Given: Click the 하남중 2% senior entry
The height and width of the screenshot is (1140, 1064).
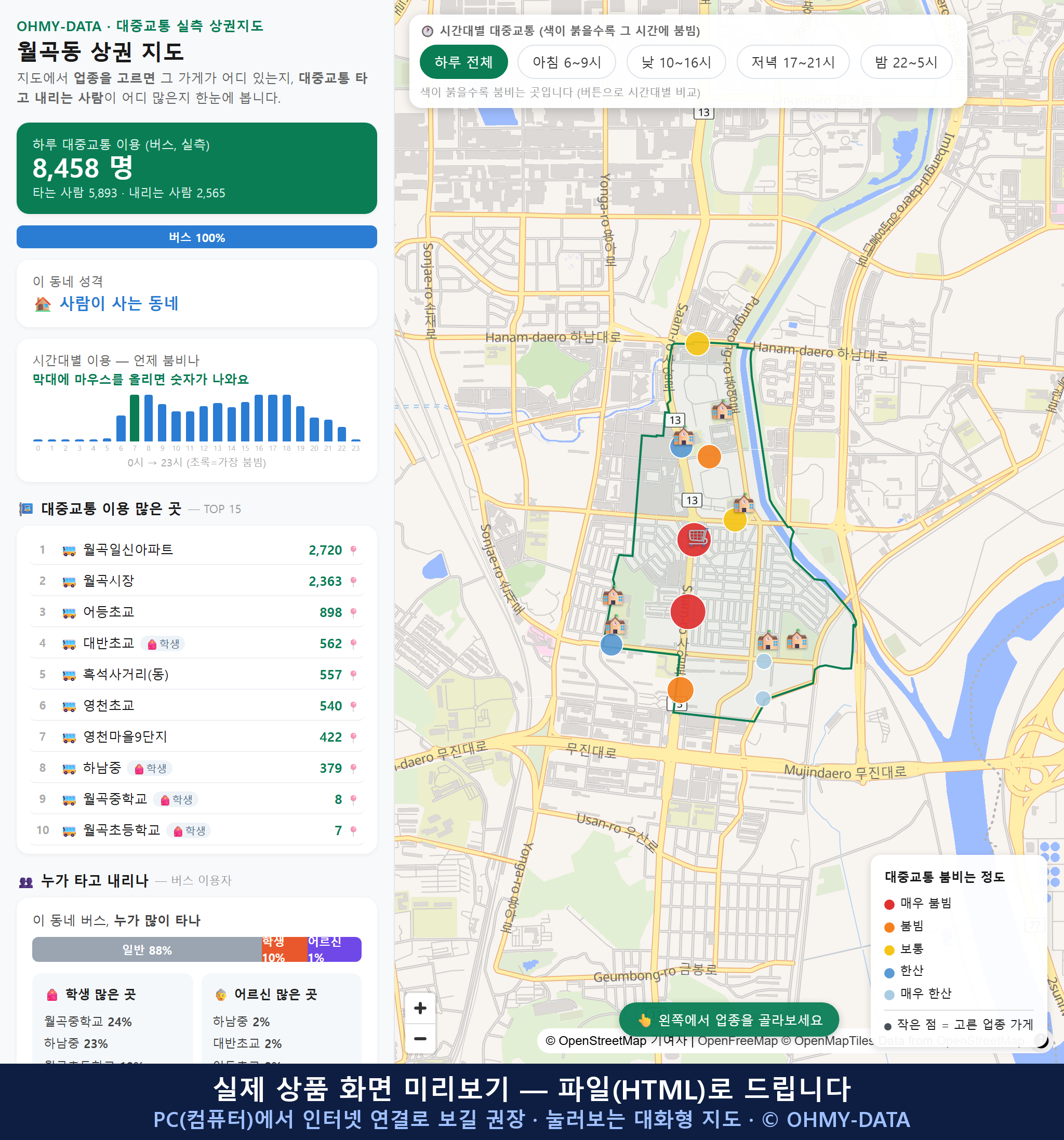Looking at the screenshot, I should (241, 1021).
